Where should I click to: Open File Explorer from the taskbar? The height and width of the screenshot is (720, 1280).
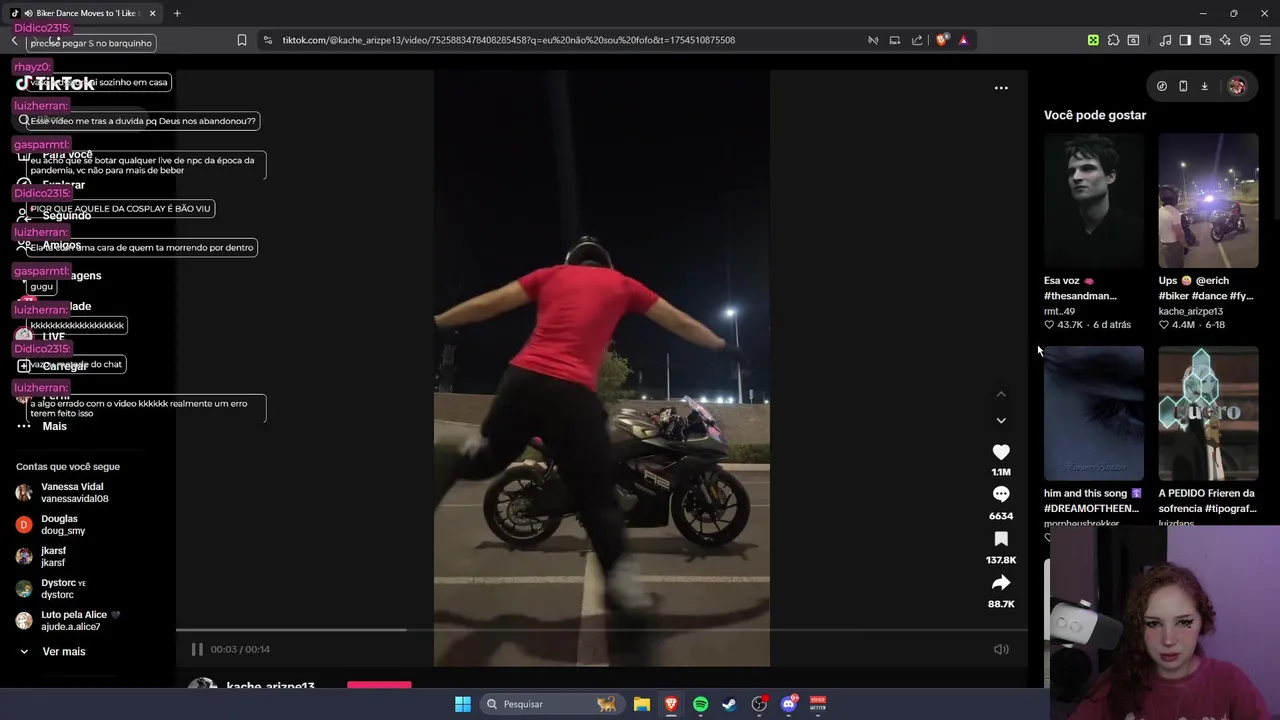(x=642, y=704)
